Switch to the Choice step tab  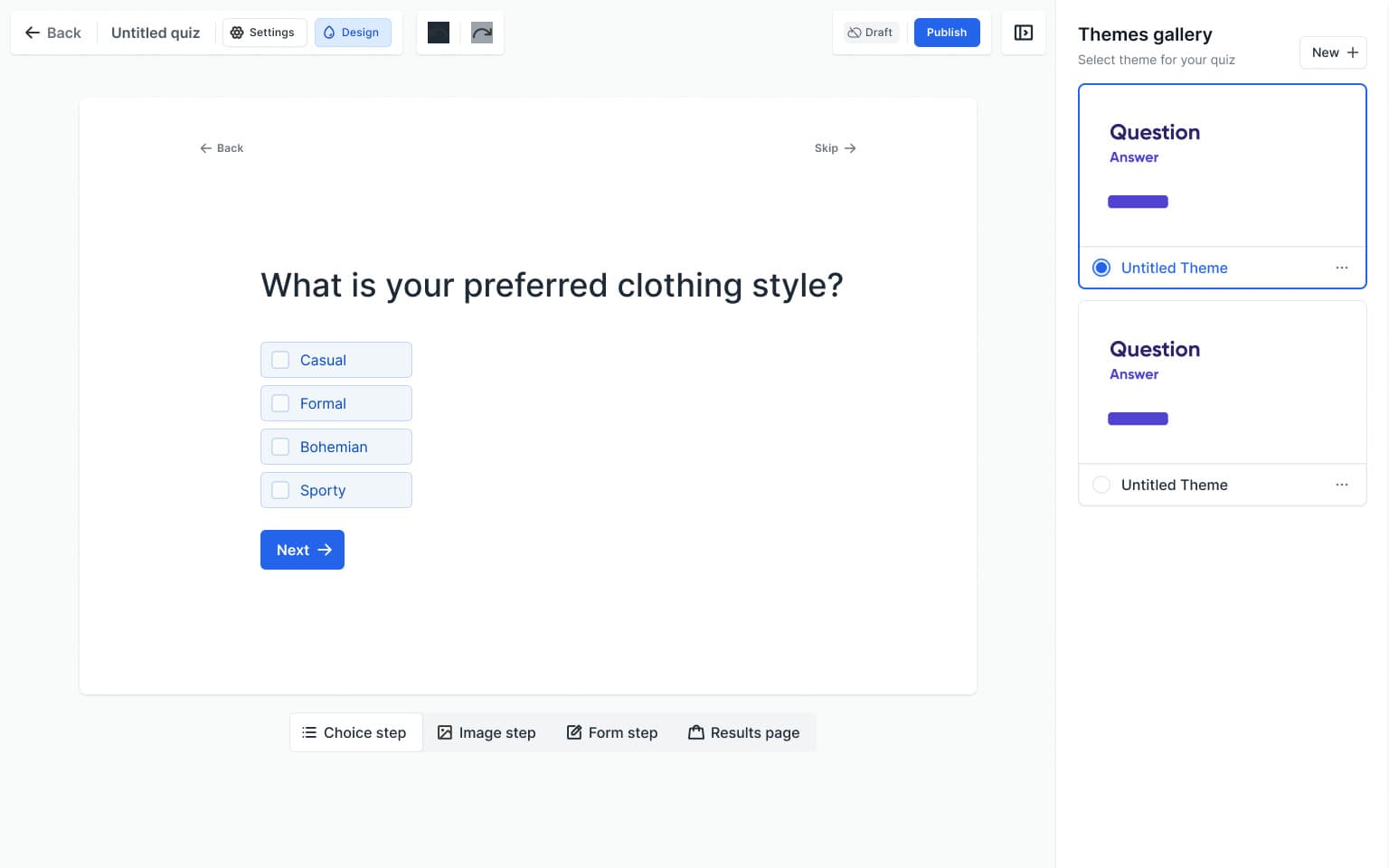click(x=355, y=732)
